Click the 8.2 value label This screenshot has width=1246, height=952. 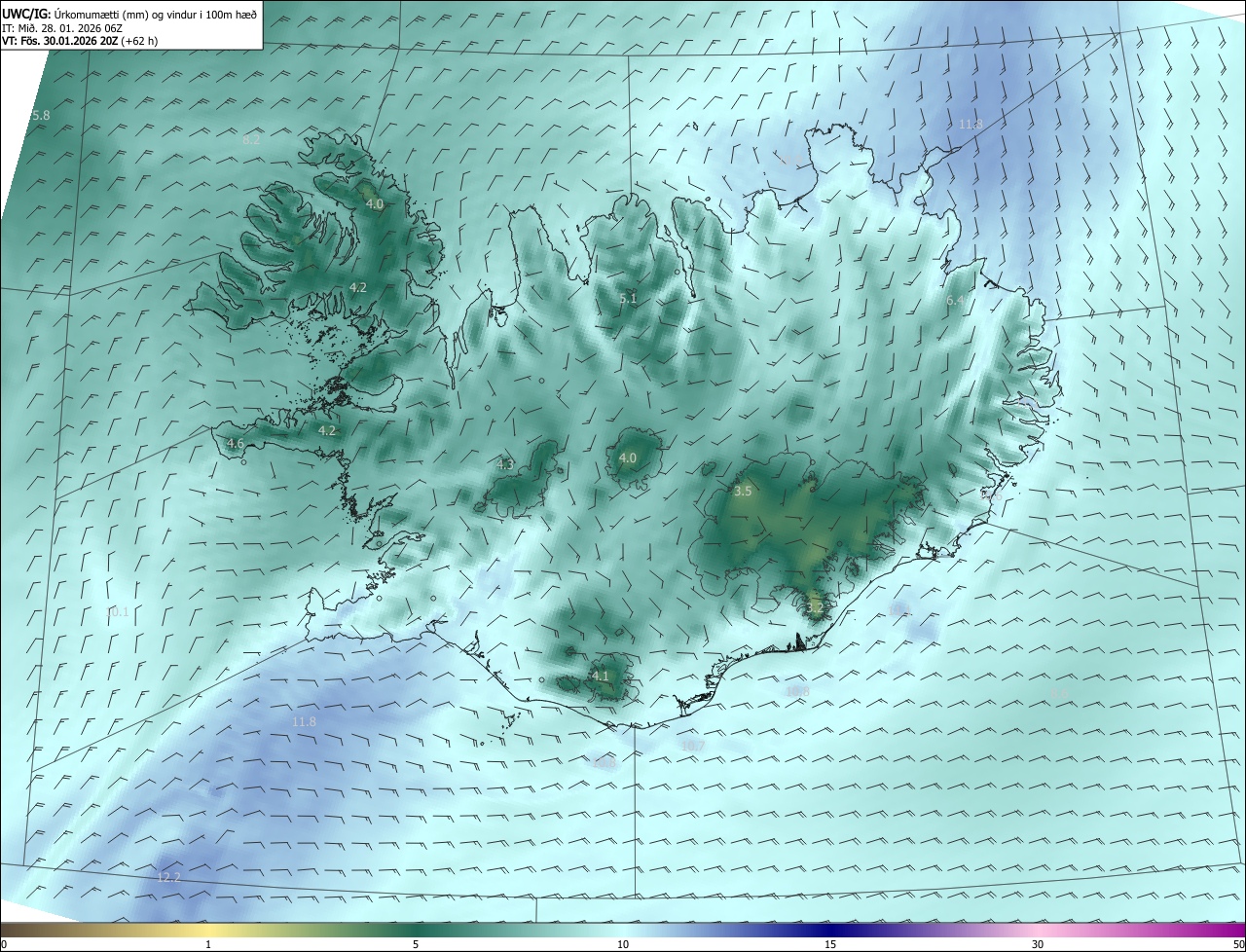(x=251, y=139)
